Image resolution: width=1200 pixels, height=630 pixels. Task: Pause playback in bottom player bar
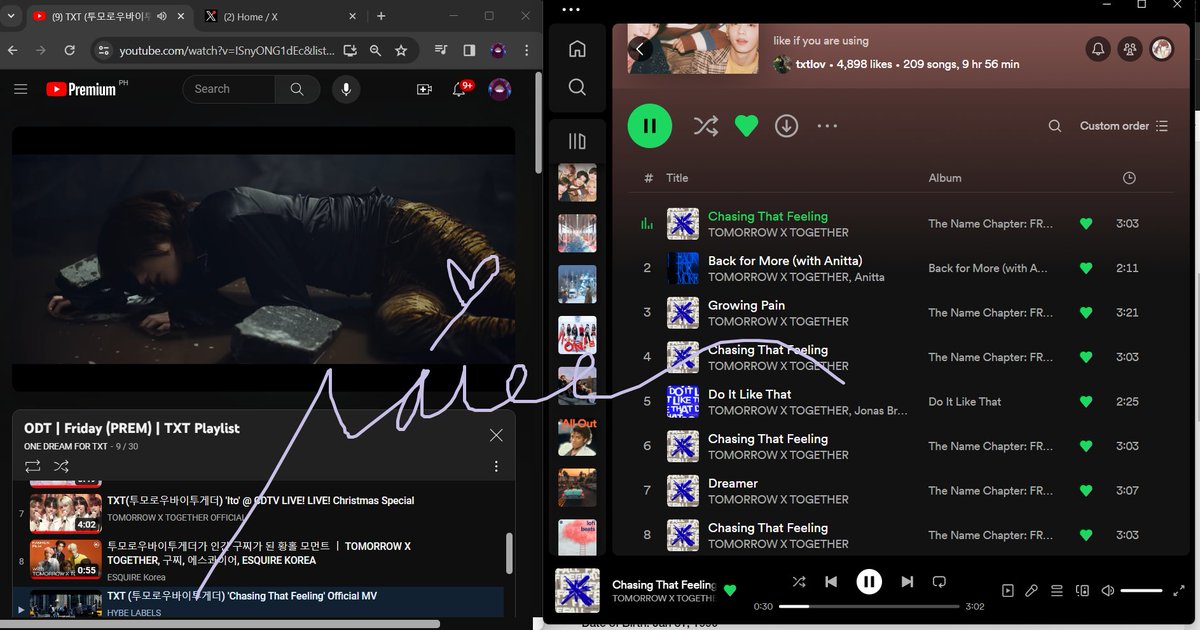tap(869, 581)
